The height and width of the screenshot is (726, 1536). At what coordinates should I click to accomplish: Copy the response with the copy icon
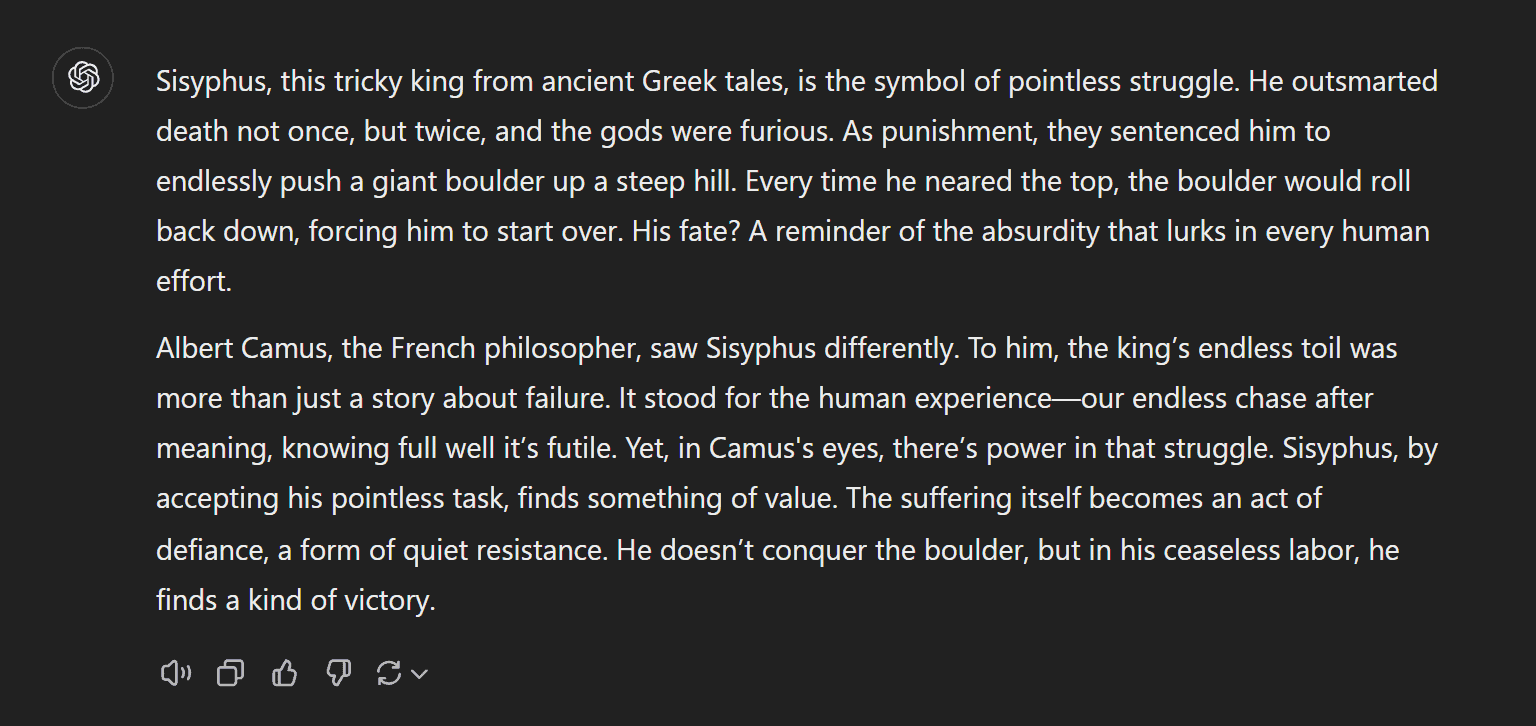[230, 673]
